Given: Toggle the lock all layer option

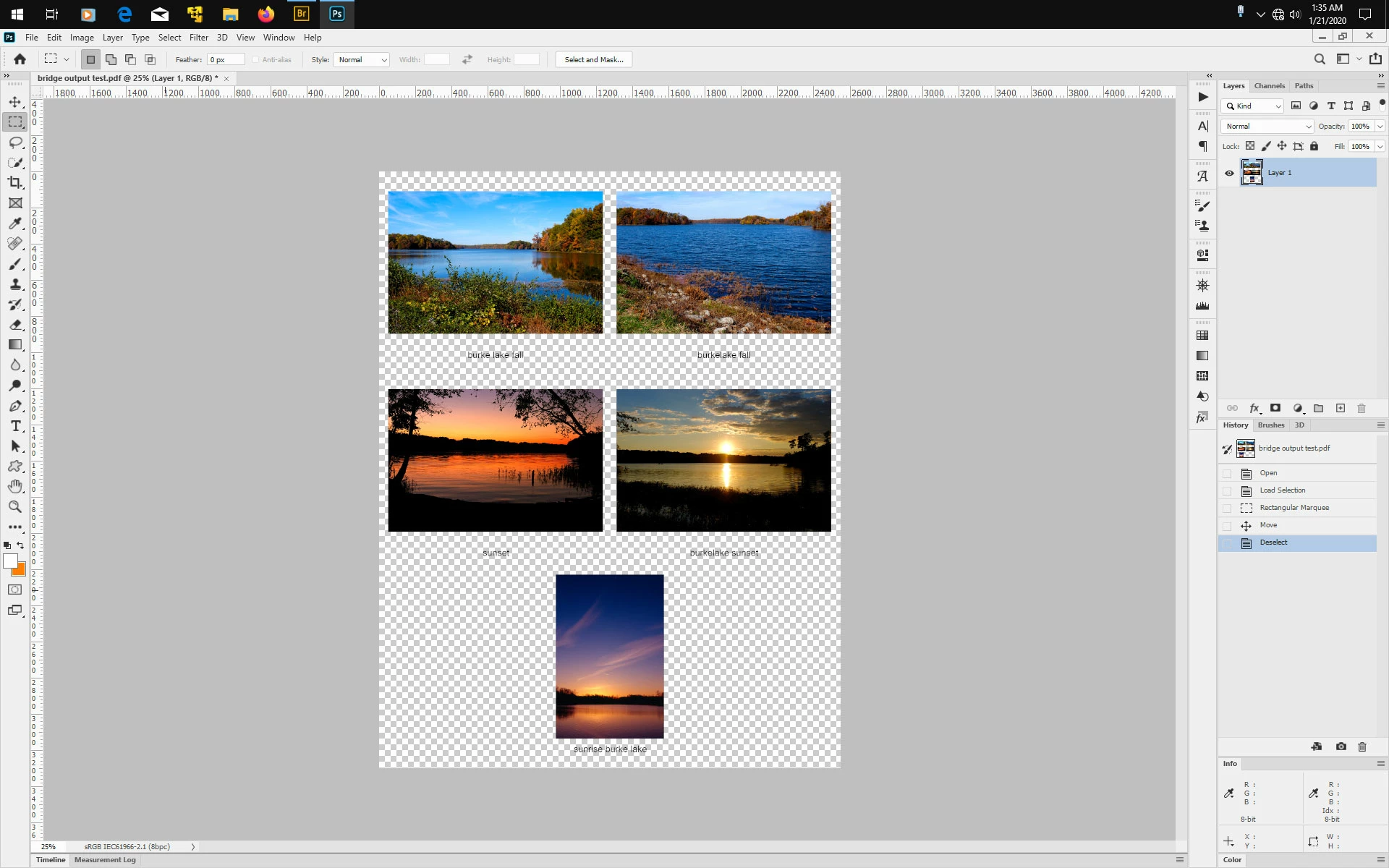Looking at the screenshot, I should click(x=1314, y=146).
